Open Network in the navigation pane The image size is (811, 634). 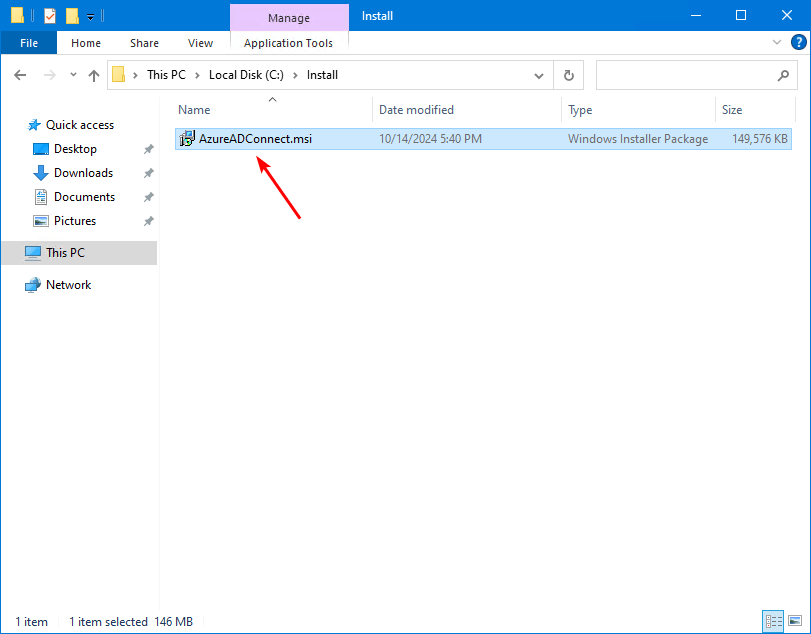(68, 285)
